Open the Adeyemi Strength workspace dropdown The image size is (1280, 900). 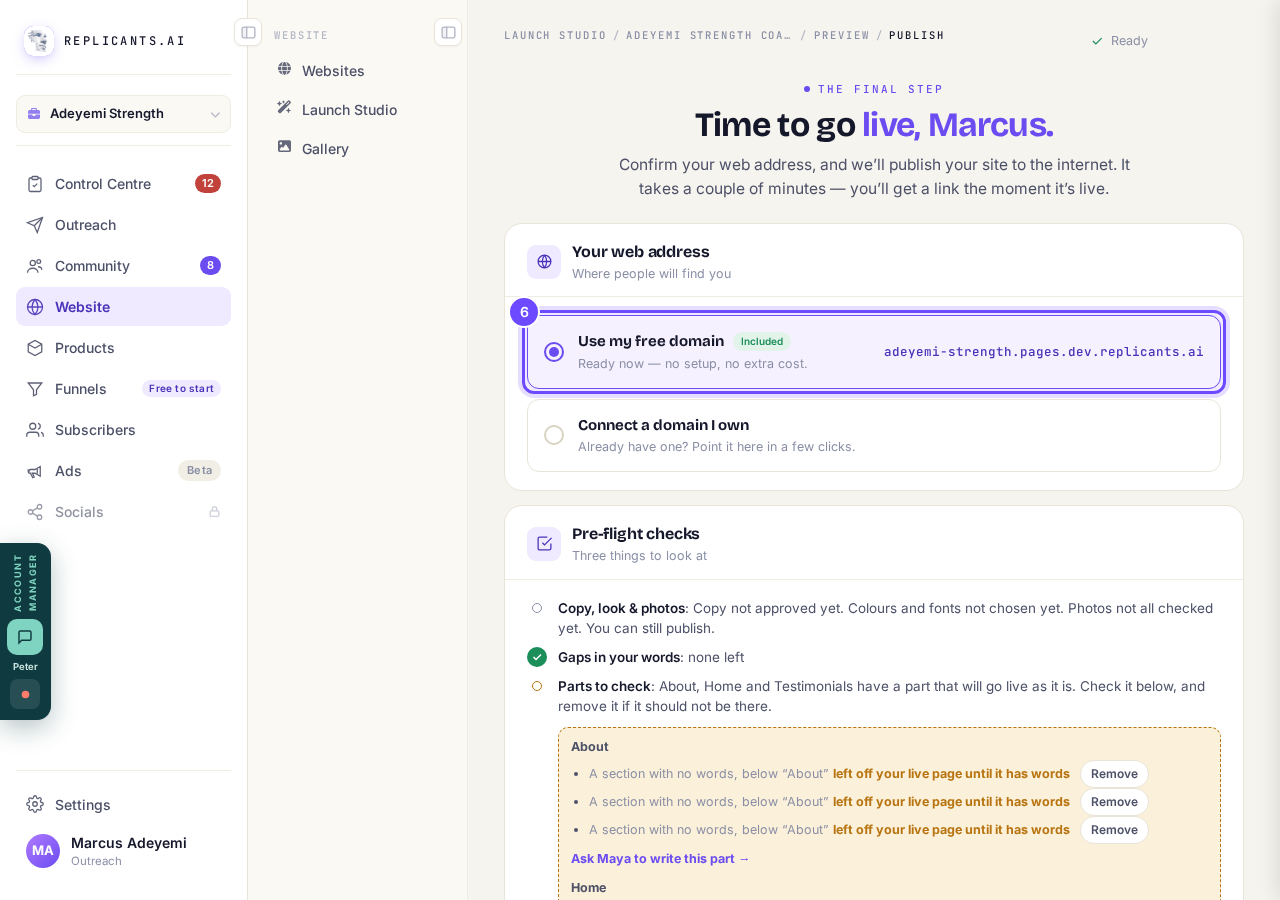[x=123, y=114]
